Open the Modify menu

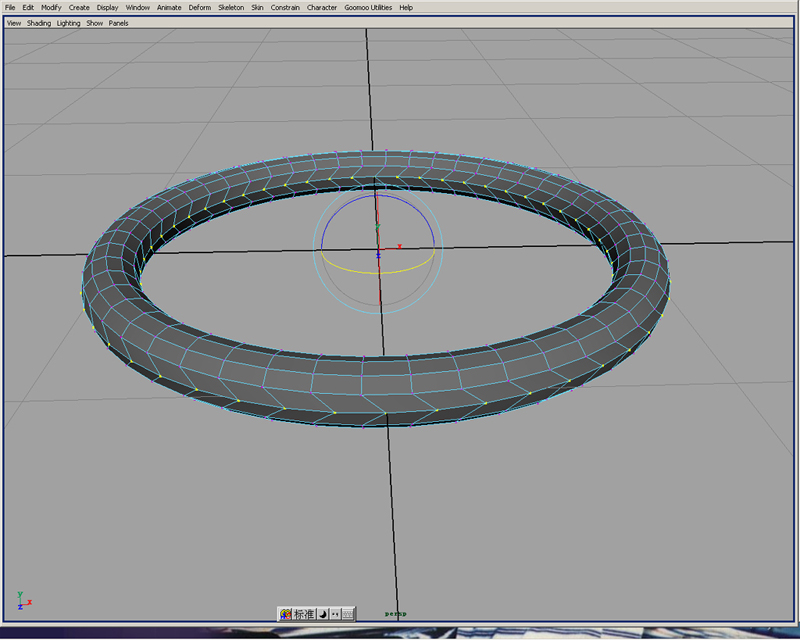51,8
